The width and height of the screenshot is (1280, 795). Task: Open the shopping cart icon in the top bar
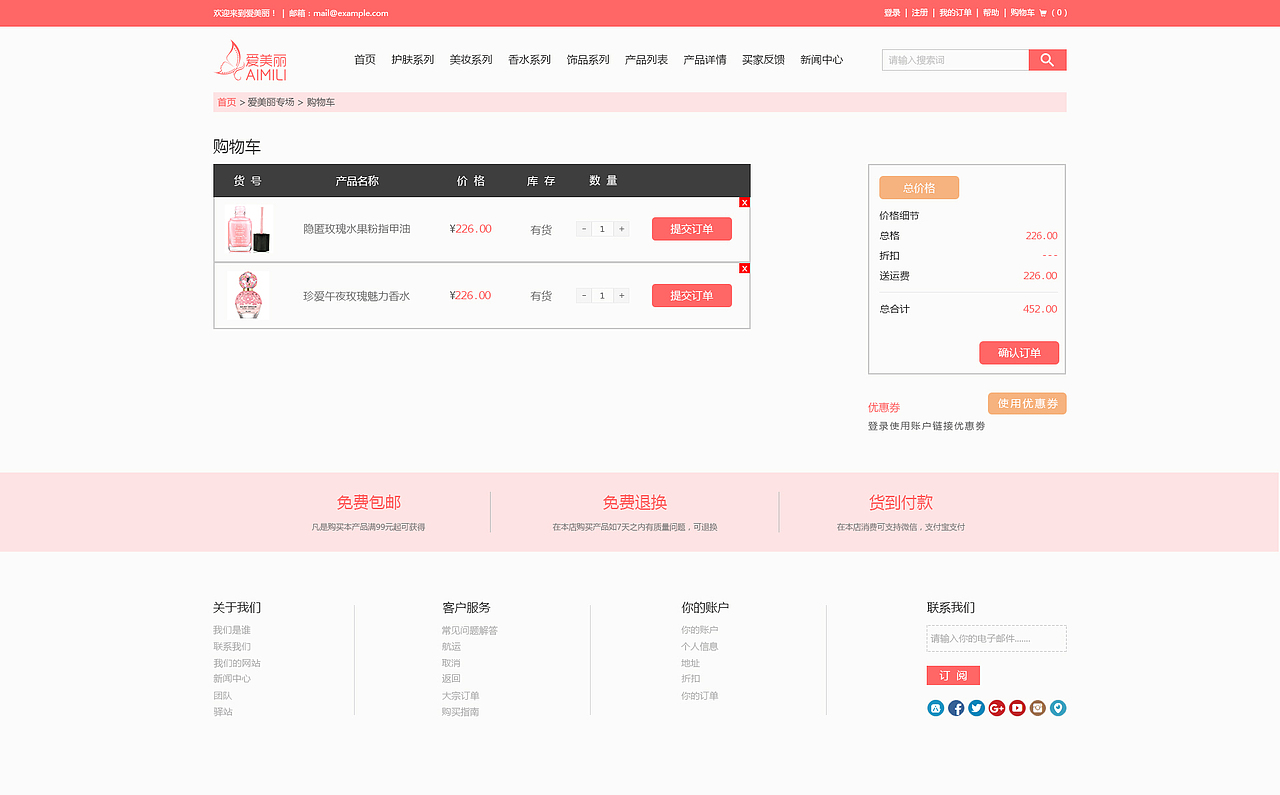click(x=1043, y=13)
